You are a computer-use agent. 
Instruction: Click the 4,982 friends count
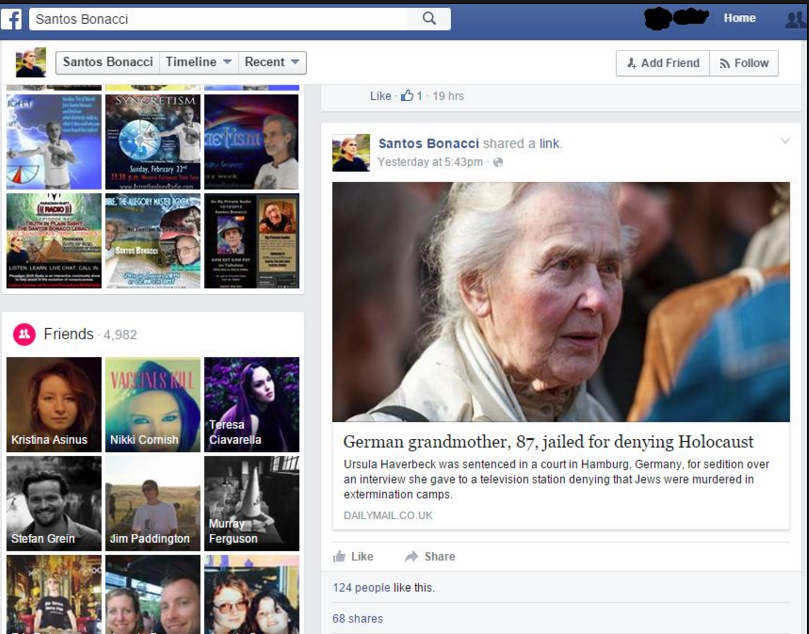120,335
